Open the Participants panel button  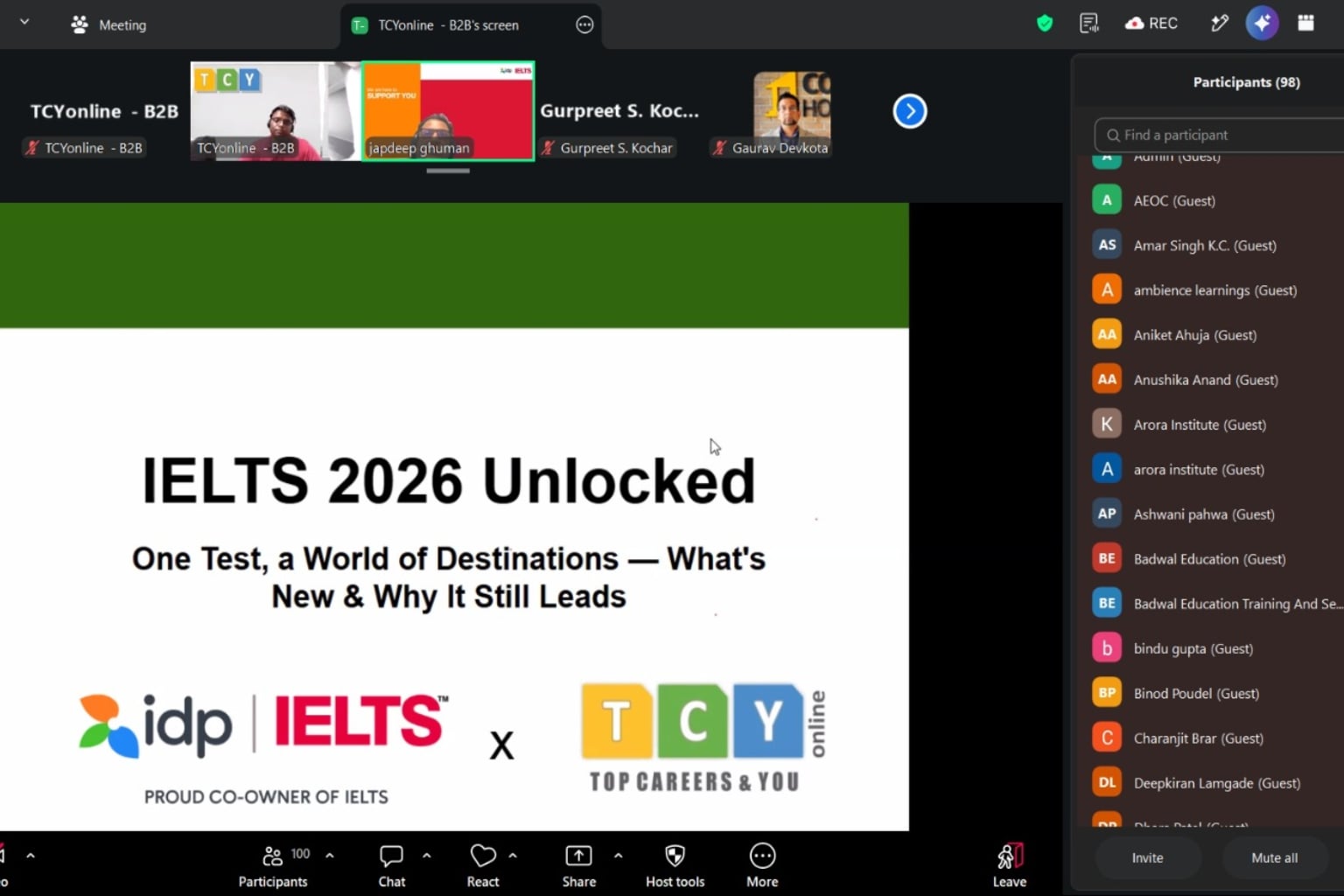point(273,866)
